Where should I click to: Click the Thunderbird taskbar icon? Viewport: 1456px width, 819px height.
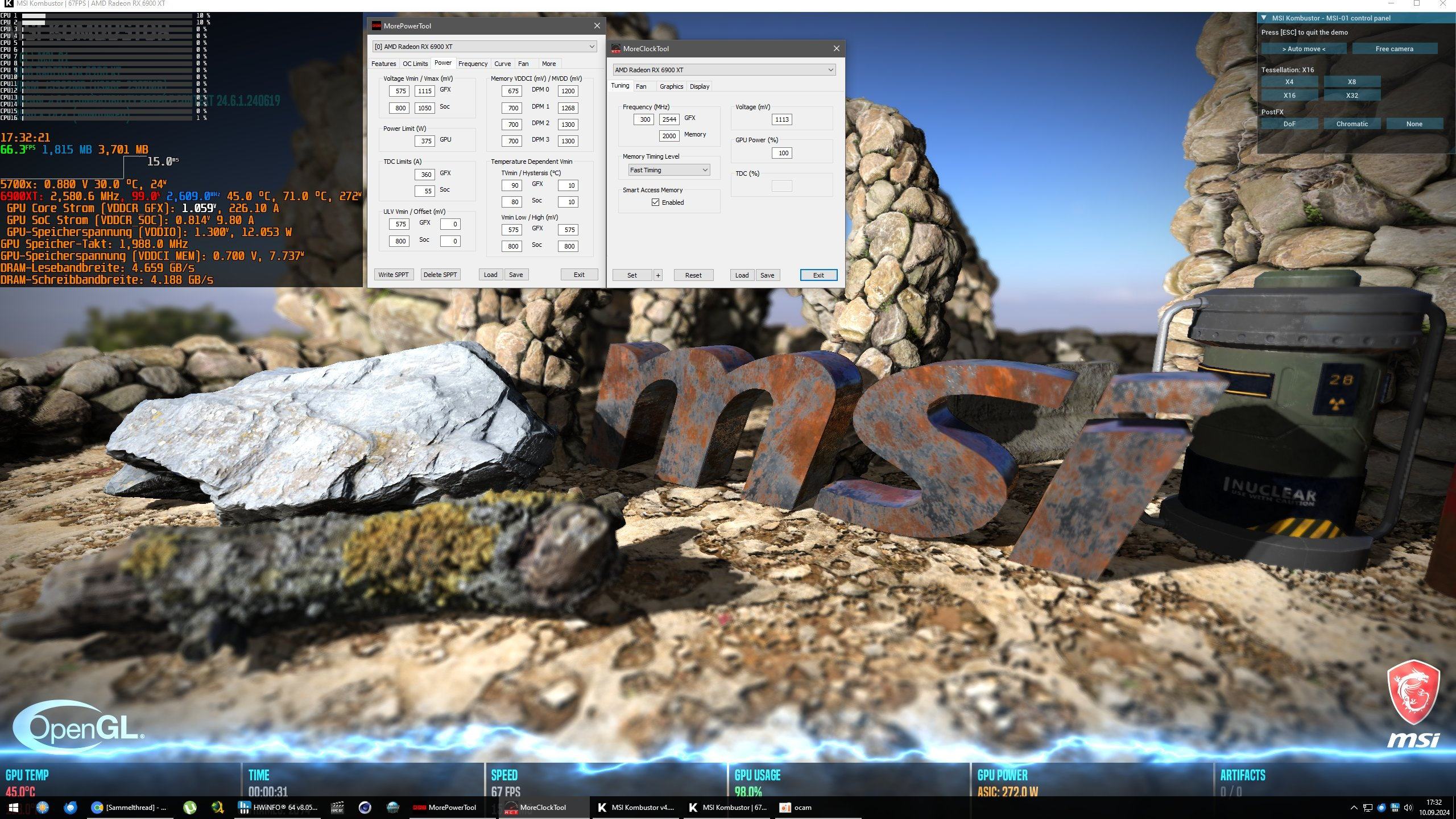71,807
